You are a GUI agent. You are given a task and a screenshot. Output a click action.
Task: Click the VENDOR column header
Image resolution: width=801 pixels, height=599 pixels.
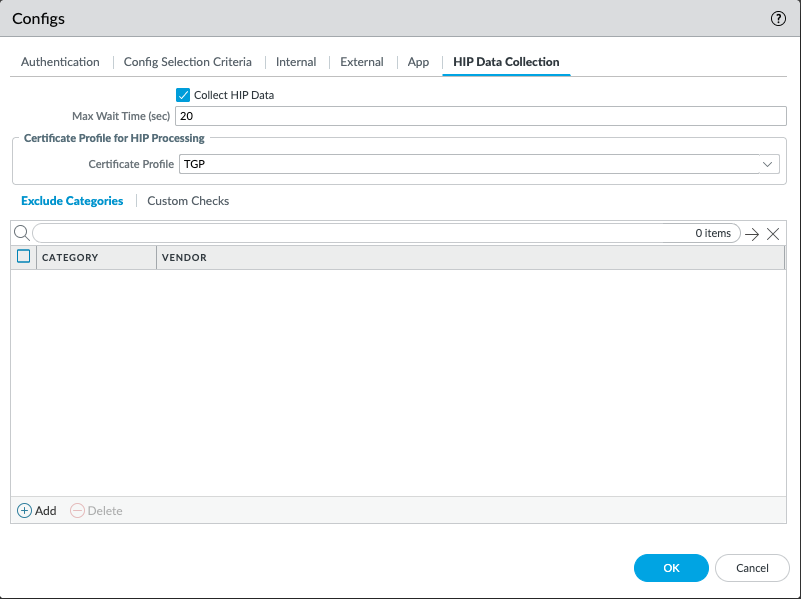click(x=186, y=257)
